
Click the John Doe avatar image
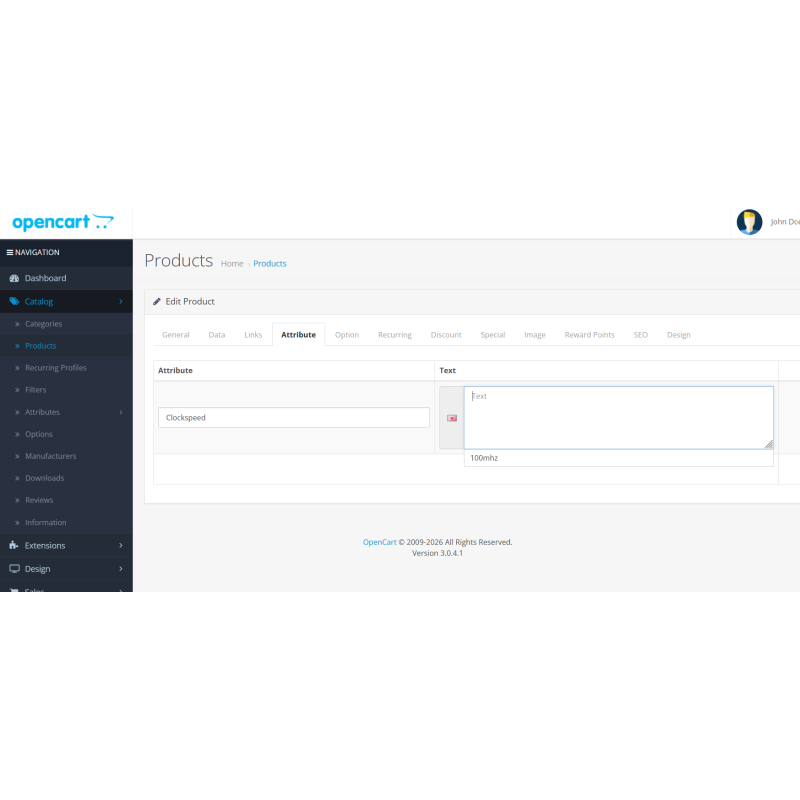pyautogui.click(x=749, y=222)
